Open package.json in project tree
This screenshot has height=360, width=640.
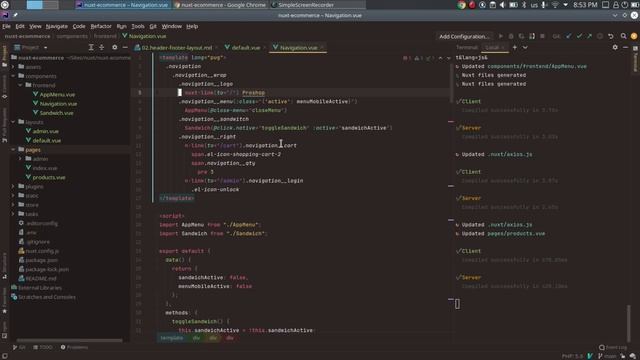[x=41, y=260]
